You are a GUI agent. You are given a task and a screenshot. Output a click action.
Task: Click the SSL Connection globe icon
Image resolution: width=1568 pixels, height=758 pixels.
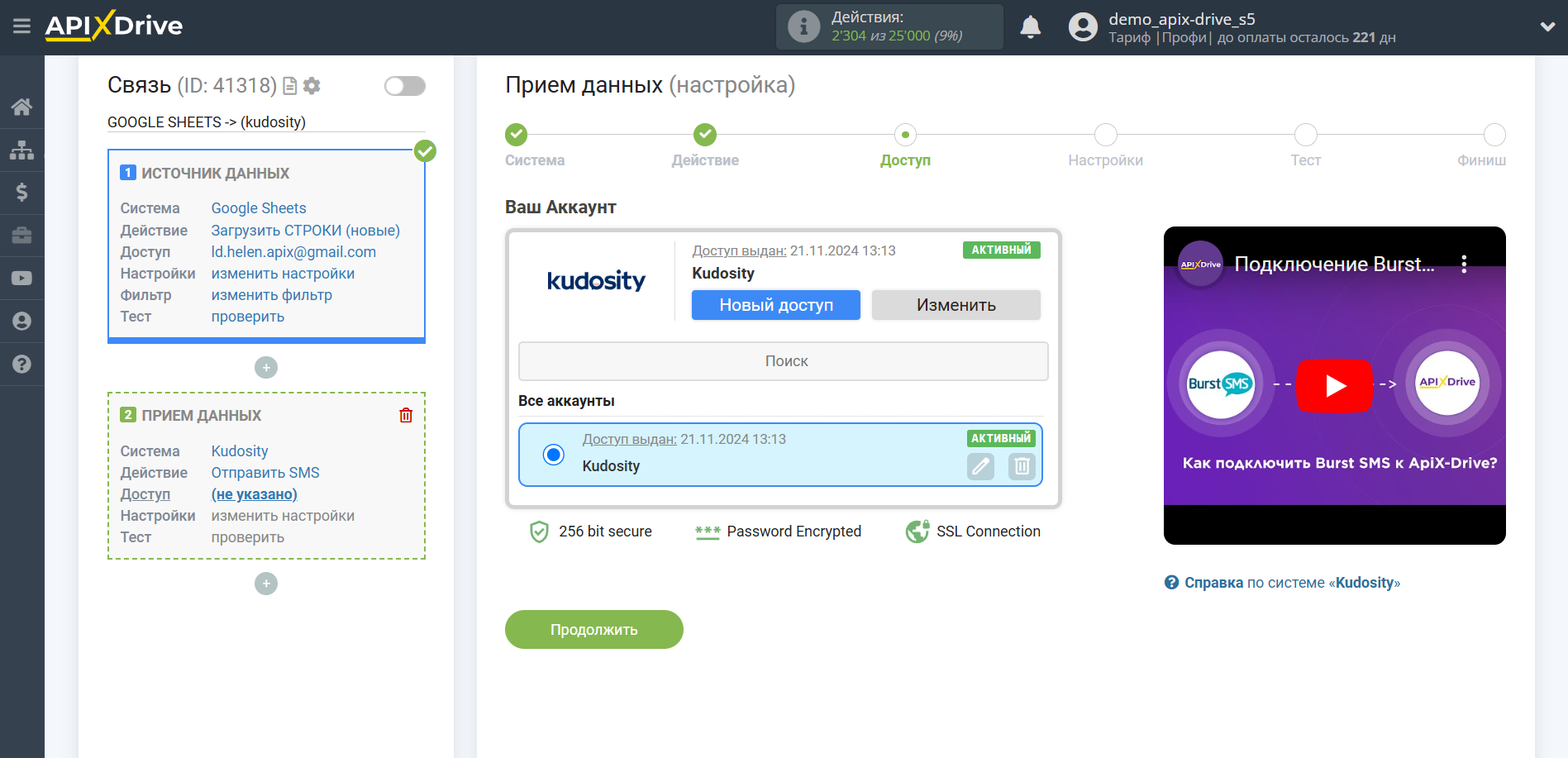point(917,532)
